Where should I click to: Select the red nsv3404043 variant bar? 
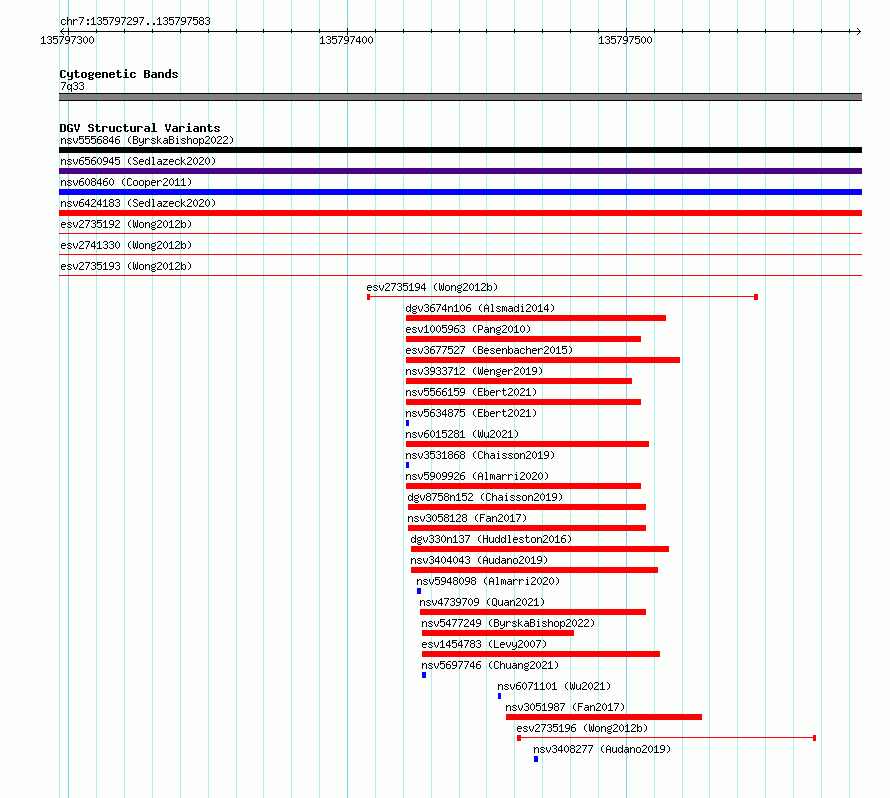pyautogui.click(x=534, y=570)
